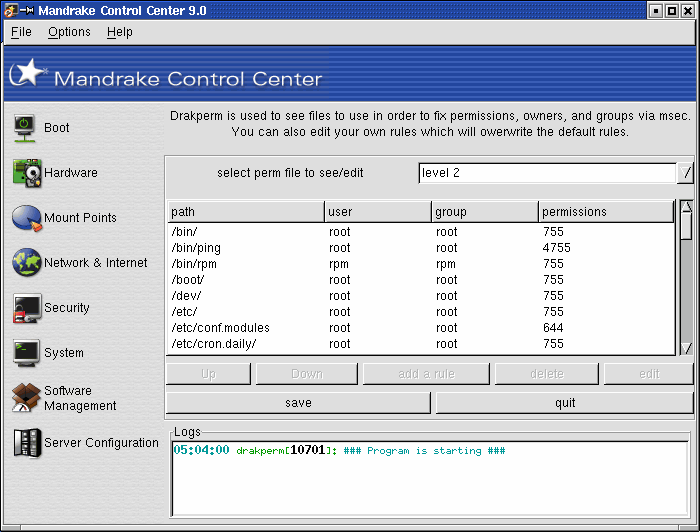
Task: Click the Security label in sidebar
Action: pos(67,308)
